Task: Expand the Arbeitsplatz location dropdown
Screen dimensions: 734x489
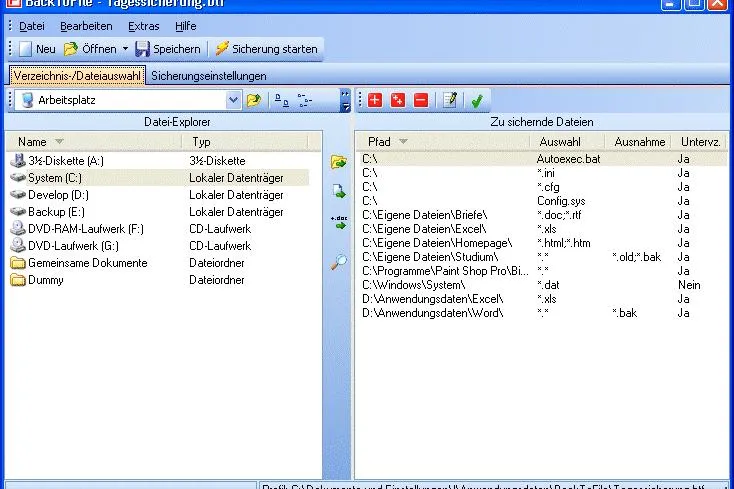Action: [x=233, y=100]
